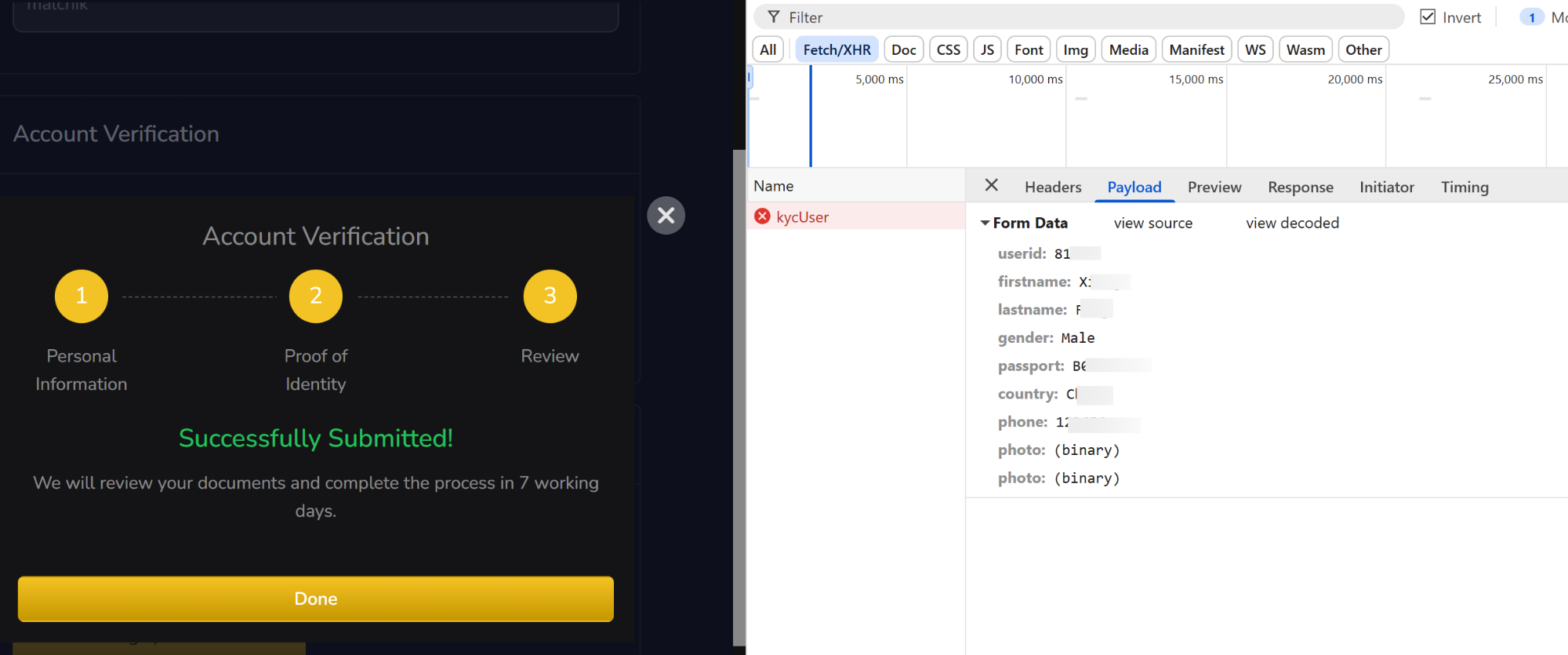The width and height of the screenshot is (1568, 655).
Task: Click the view decoded link
Action: coord(1292,224)
